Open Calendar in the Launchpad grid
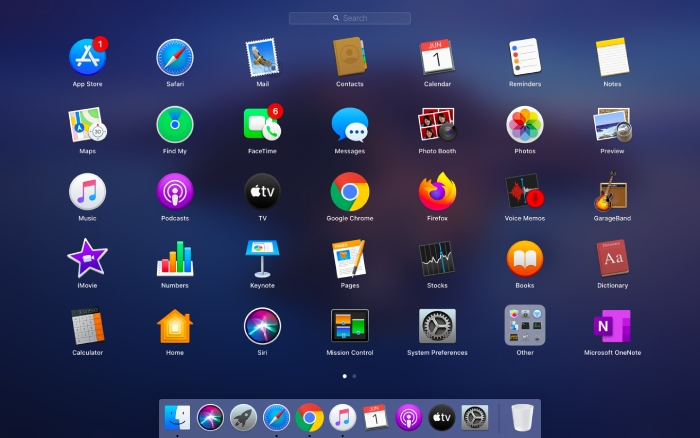The width and height of the screenshot is (700, 438). point(437,57)
